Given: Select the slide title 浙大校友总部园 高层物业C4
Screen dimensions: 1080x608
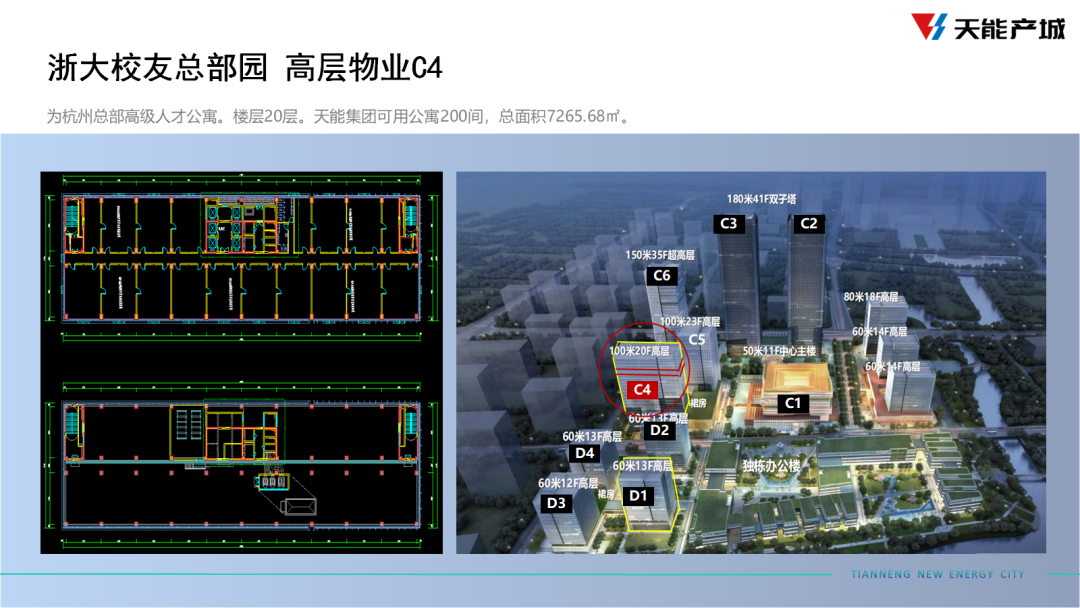Looking at the screenshot, I should pos(245,68).
